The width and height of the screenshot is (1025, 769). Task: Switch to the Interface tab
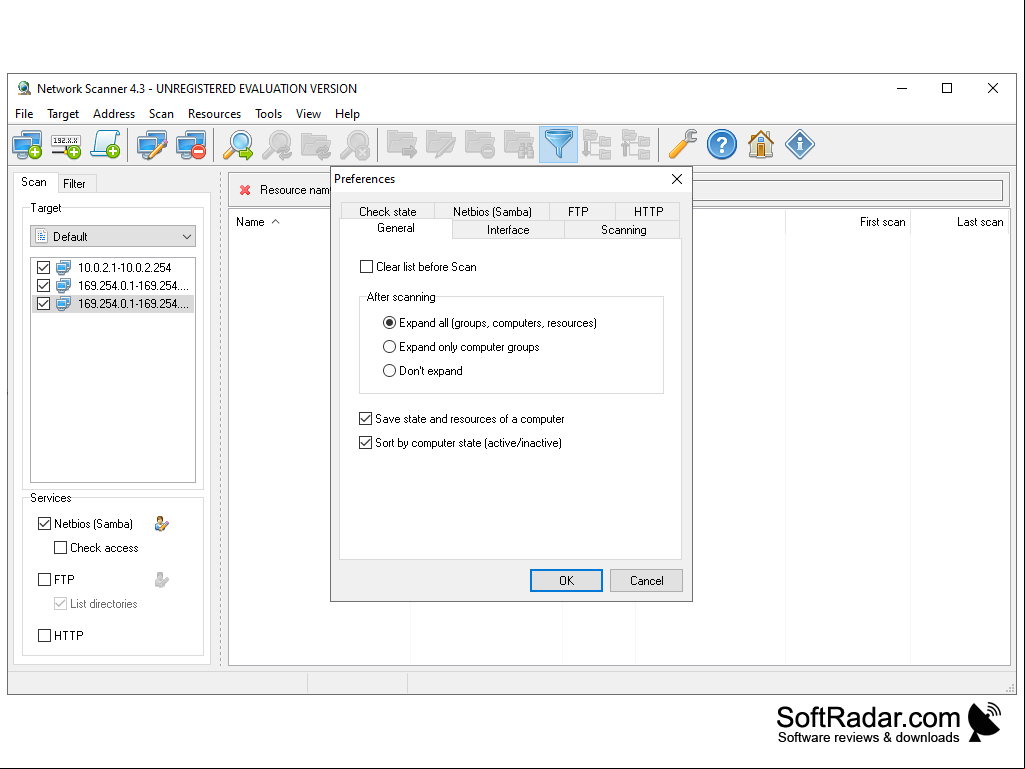pyautogui.click(x=508, y=230)
